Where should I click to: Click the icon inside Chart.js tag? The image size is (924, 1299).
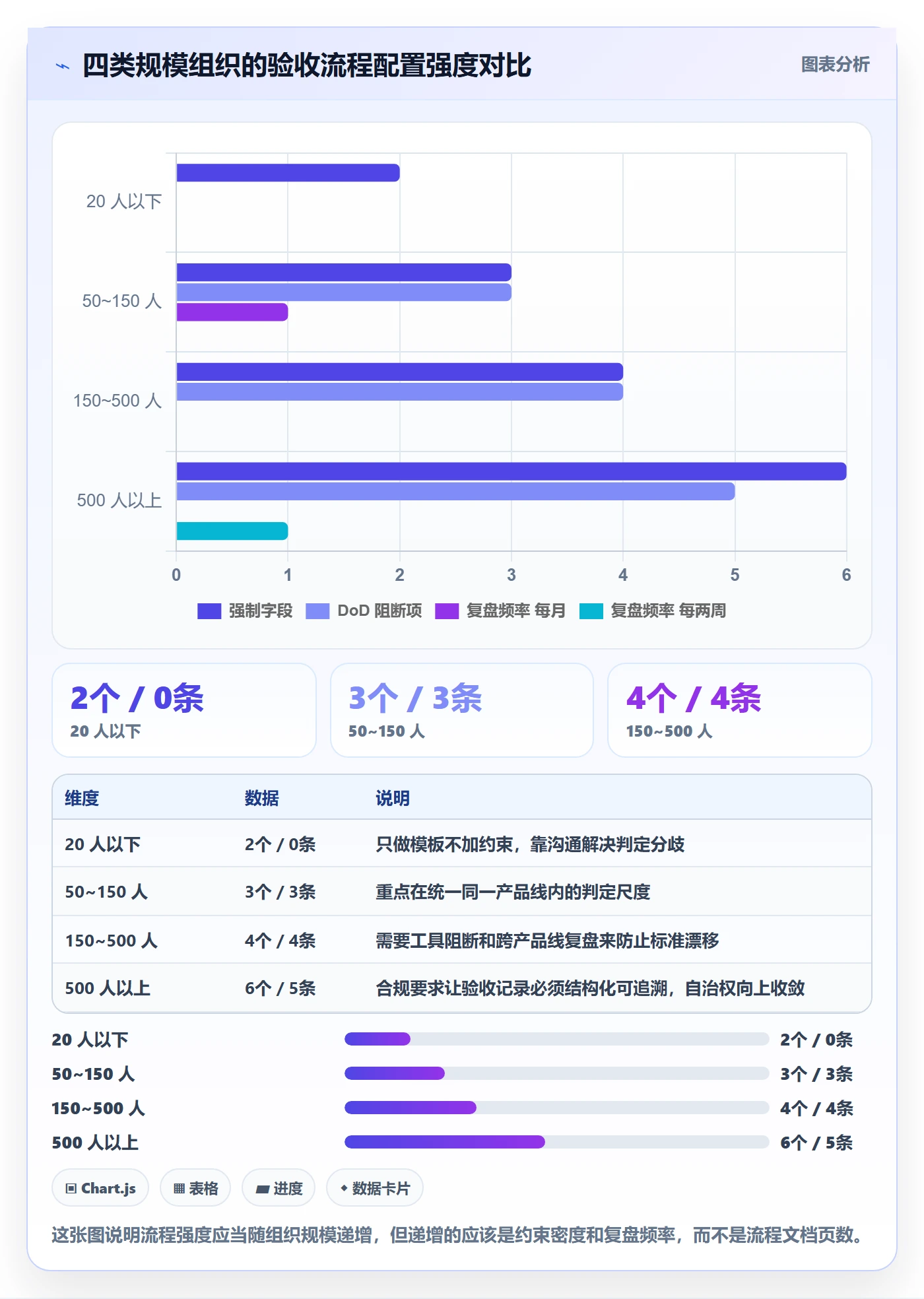pyautogui.click(x=71, y=1189)
